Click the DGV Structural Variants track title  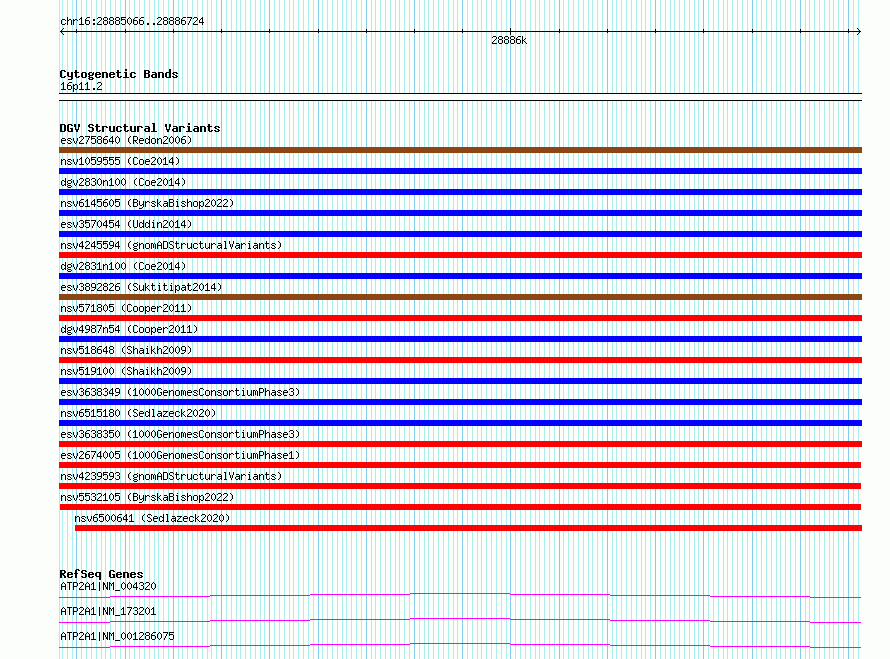pyautogui.click(x=140, y=128)
